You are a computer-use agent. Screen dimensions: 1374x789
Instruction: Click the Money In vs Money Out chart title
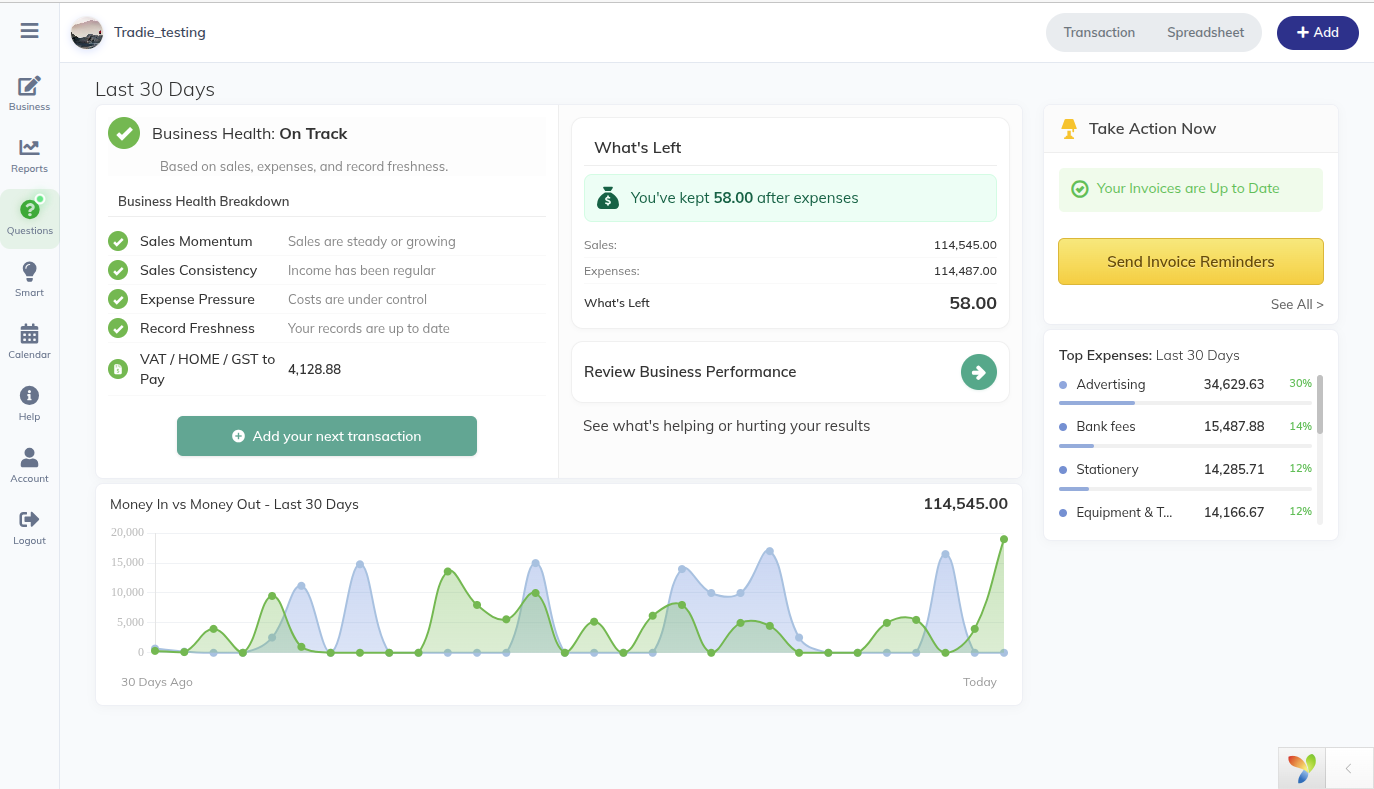point(234,504)
